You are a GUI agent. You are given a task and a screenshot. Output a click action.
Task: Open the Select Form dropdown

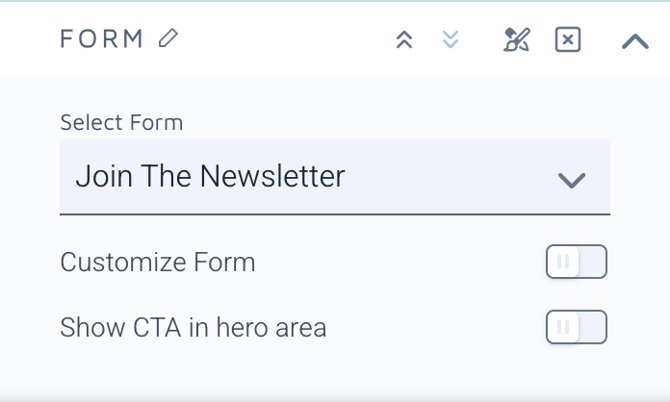[x=334, y=177]
